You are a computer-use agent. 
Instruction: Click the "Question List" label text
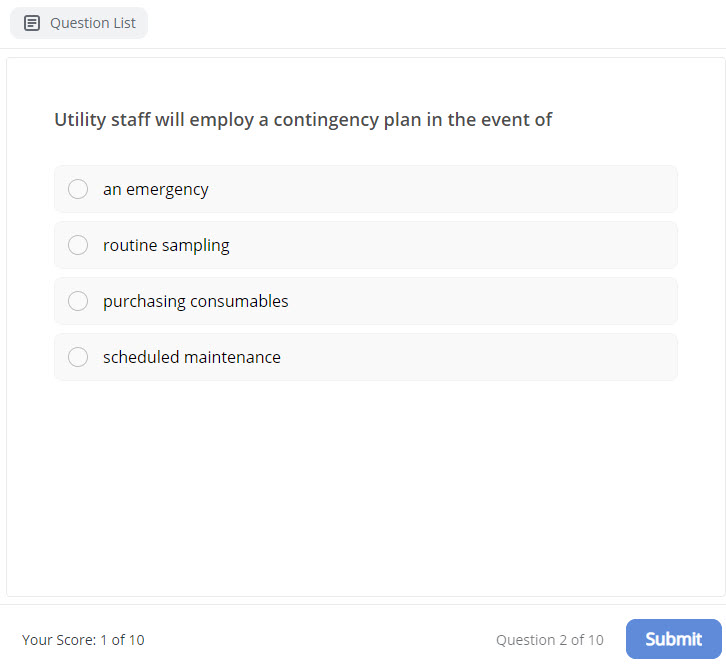93,23
